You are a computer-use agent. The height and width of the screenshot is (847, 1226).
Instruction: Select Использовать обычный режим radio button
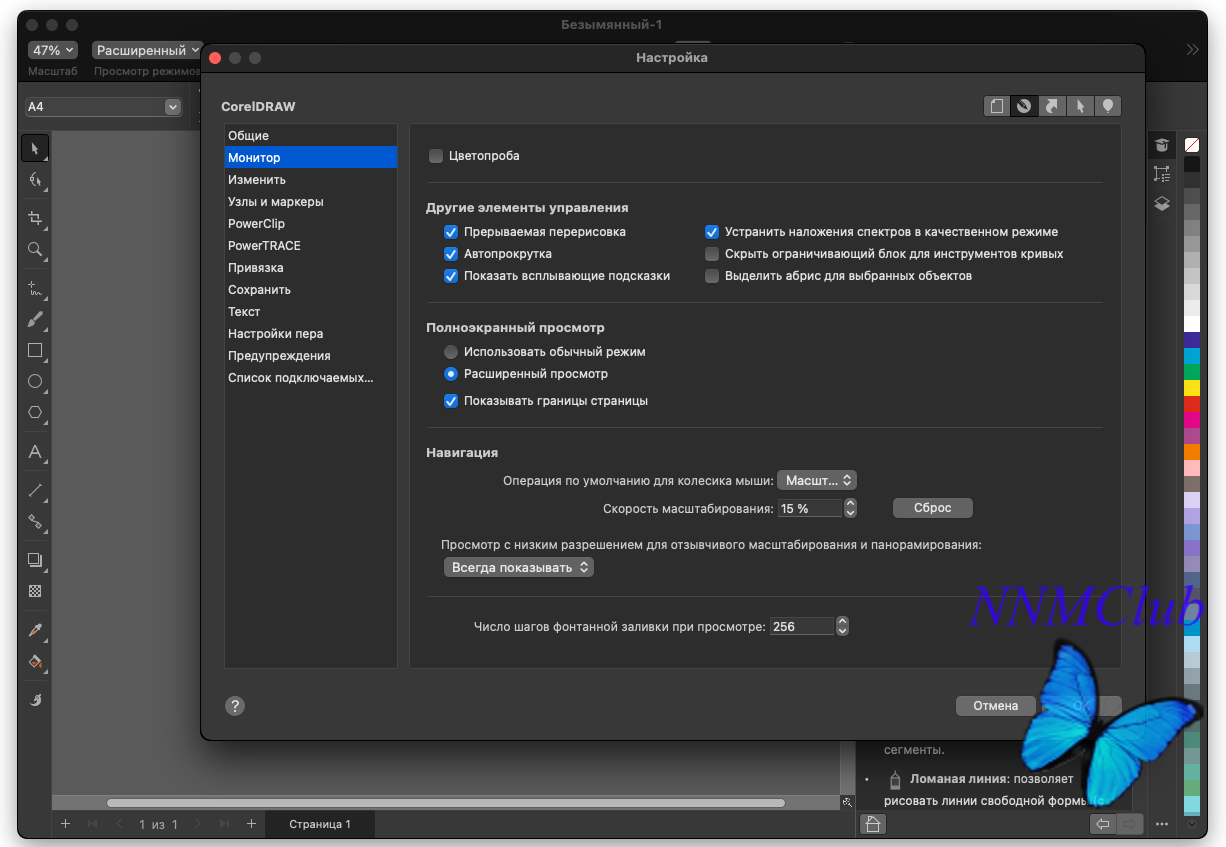click(x=451, y=352)
